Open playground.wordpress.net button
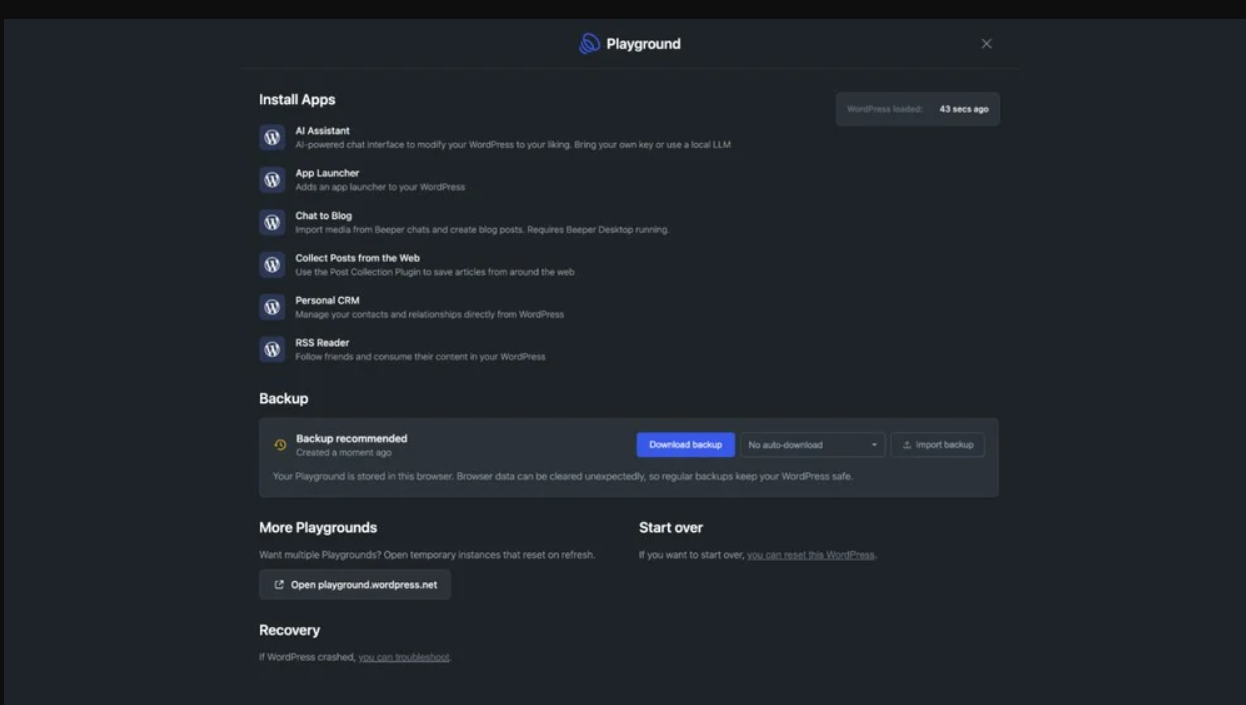The width and height of the screenshot is (1246, 705). 355,585
